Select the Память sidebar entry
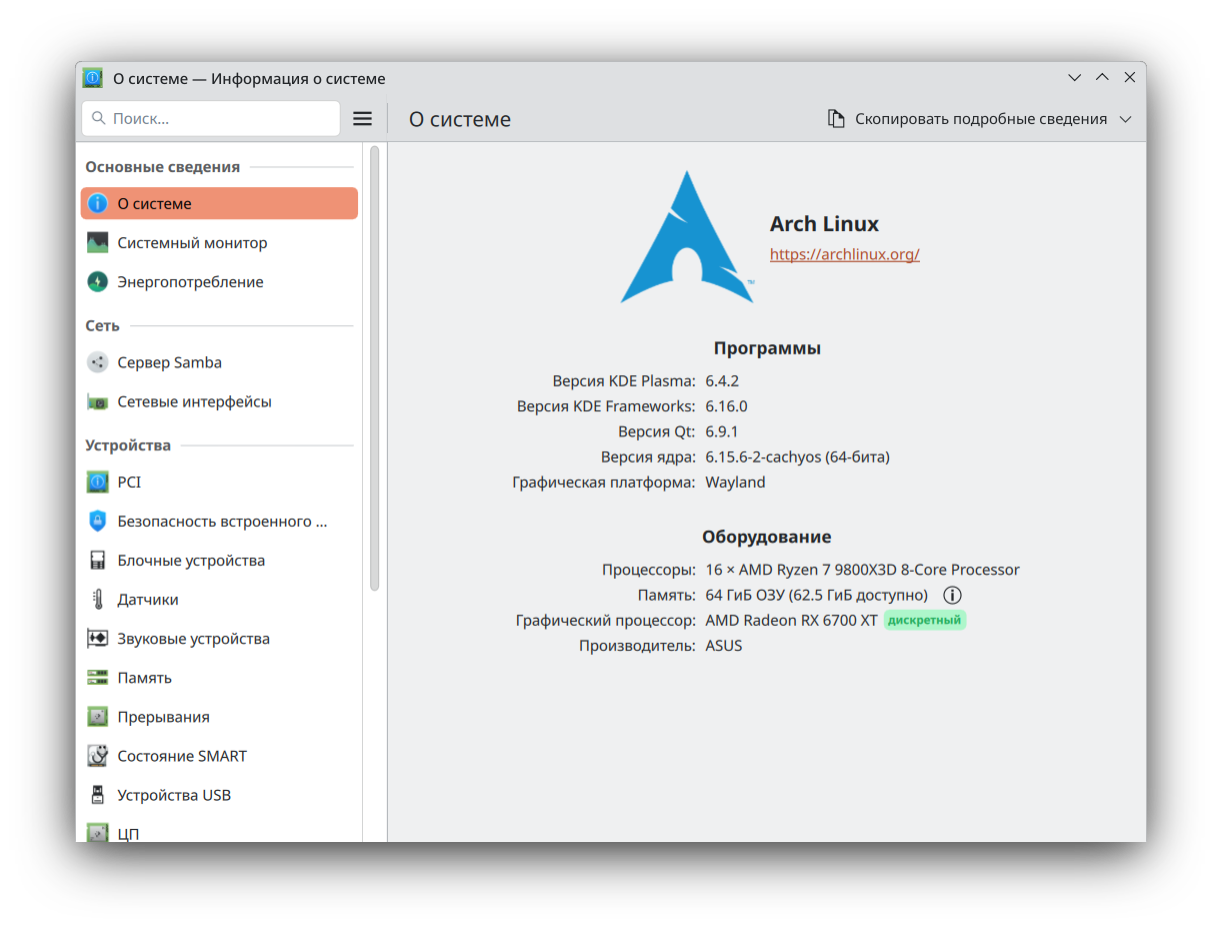Viewport: 1222px width, 930px height. (219, 678)
